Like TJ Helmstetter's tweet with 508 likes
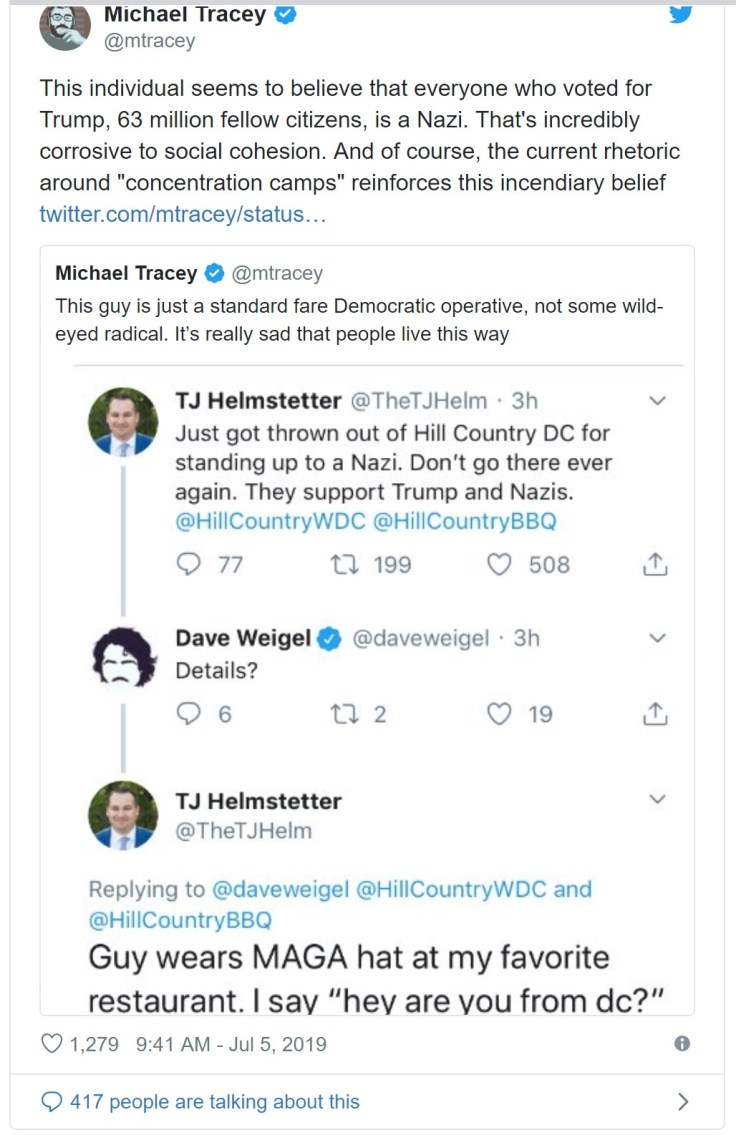The image size is (736, 1135). point(499,565)
